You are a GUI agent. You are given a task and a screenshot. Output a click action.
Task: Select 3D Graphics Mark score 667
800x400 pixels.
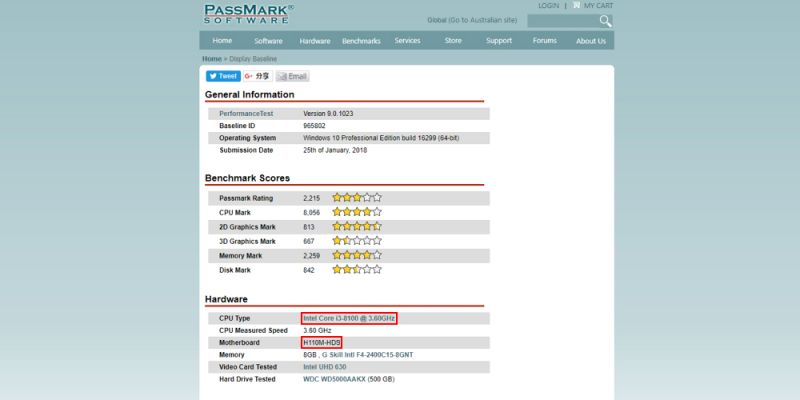point(309,241)
